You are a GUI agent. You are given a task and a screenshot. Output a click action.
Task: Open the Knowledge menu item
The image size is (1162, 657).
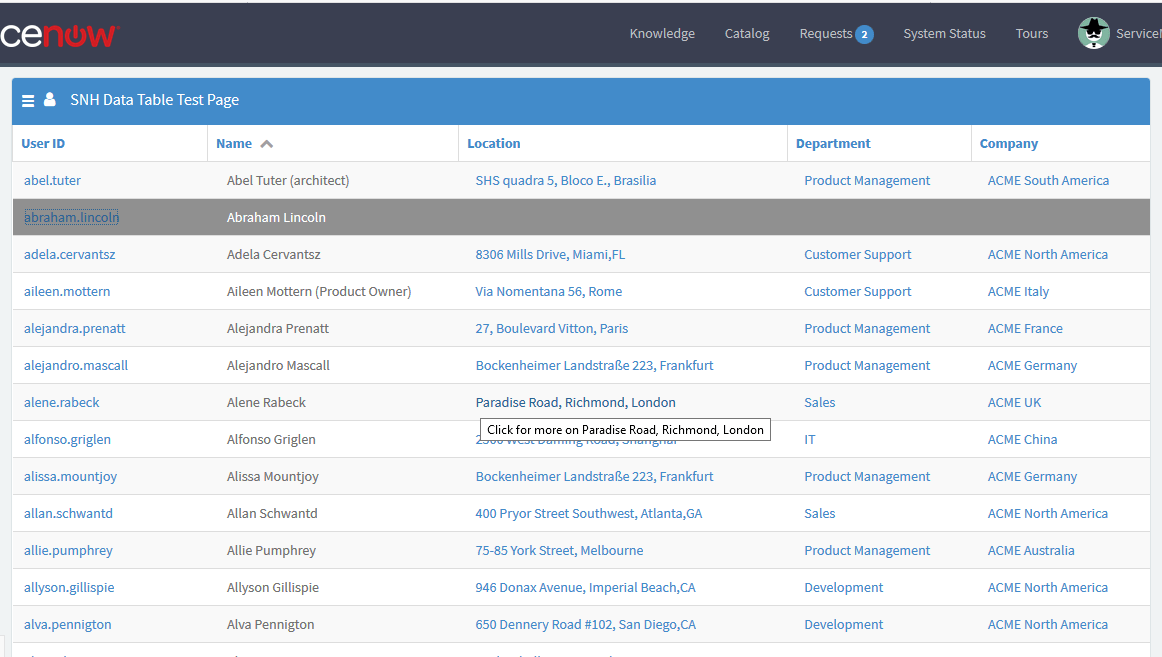(662, 33)
